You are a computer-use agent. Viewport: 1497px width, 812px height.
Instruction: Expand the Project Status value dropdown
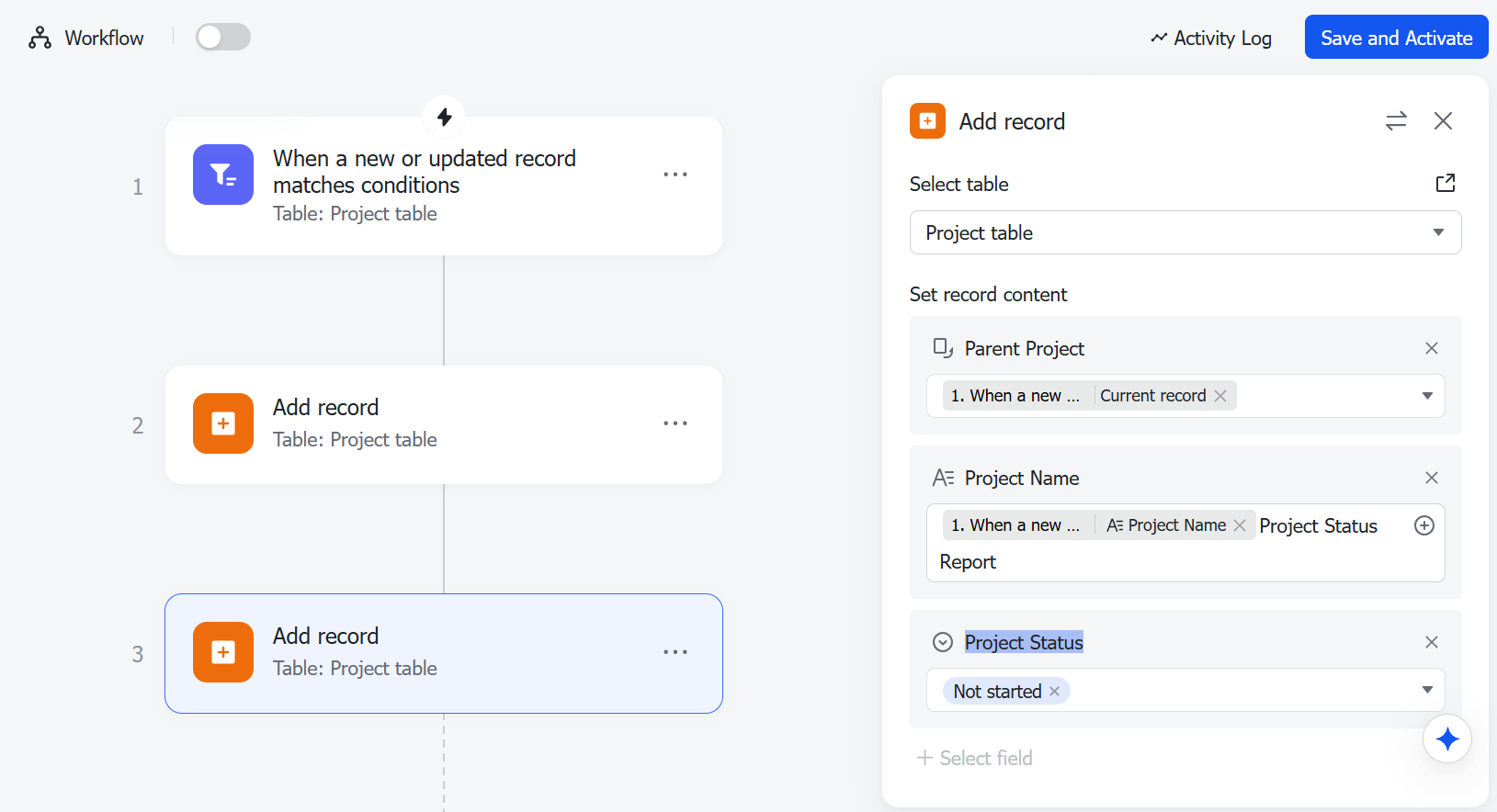pyautogui.click(x=1427, y=690)
